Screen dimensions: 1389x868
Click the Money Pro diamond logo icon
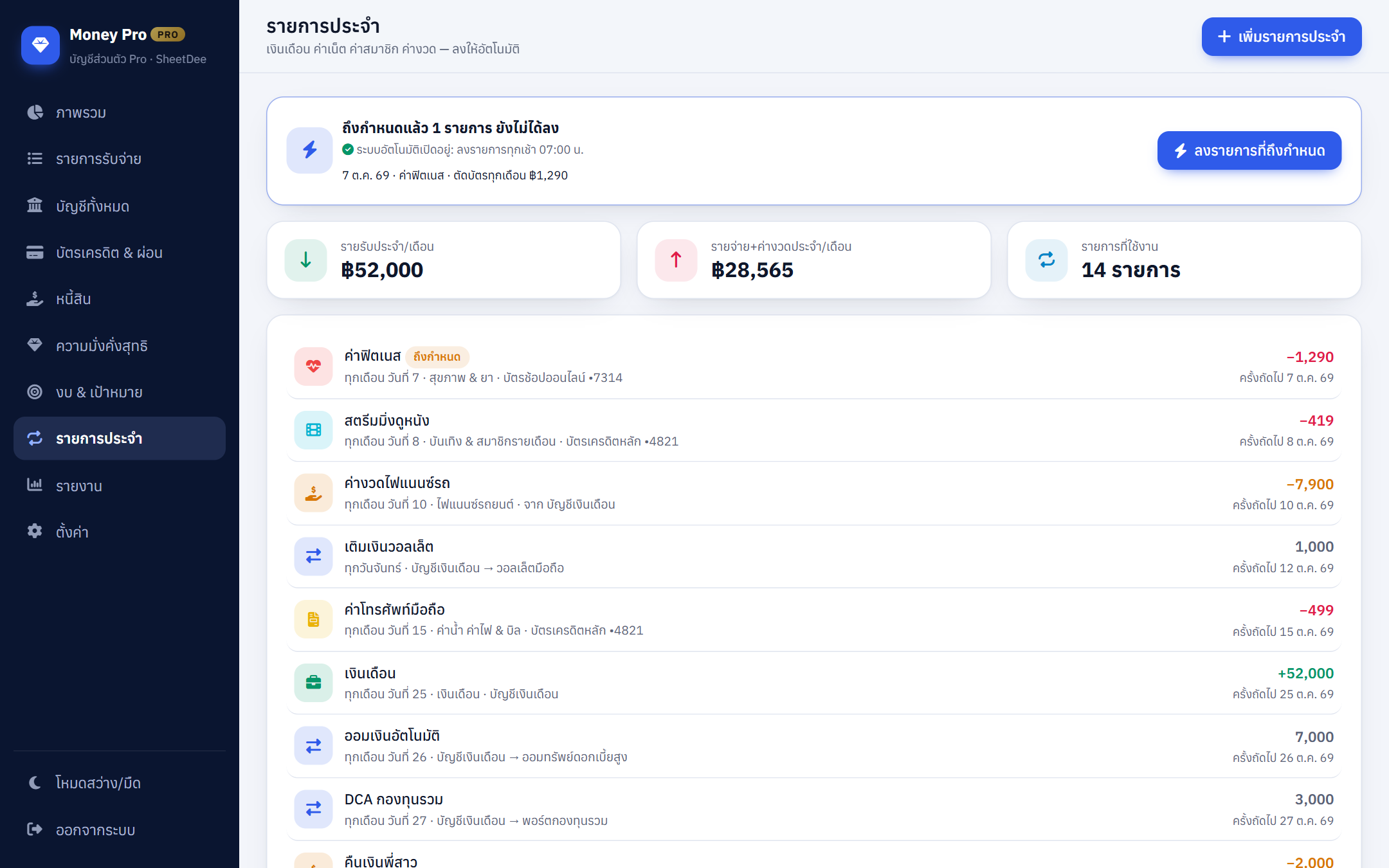click(x=41, y=45)
